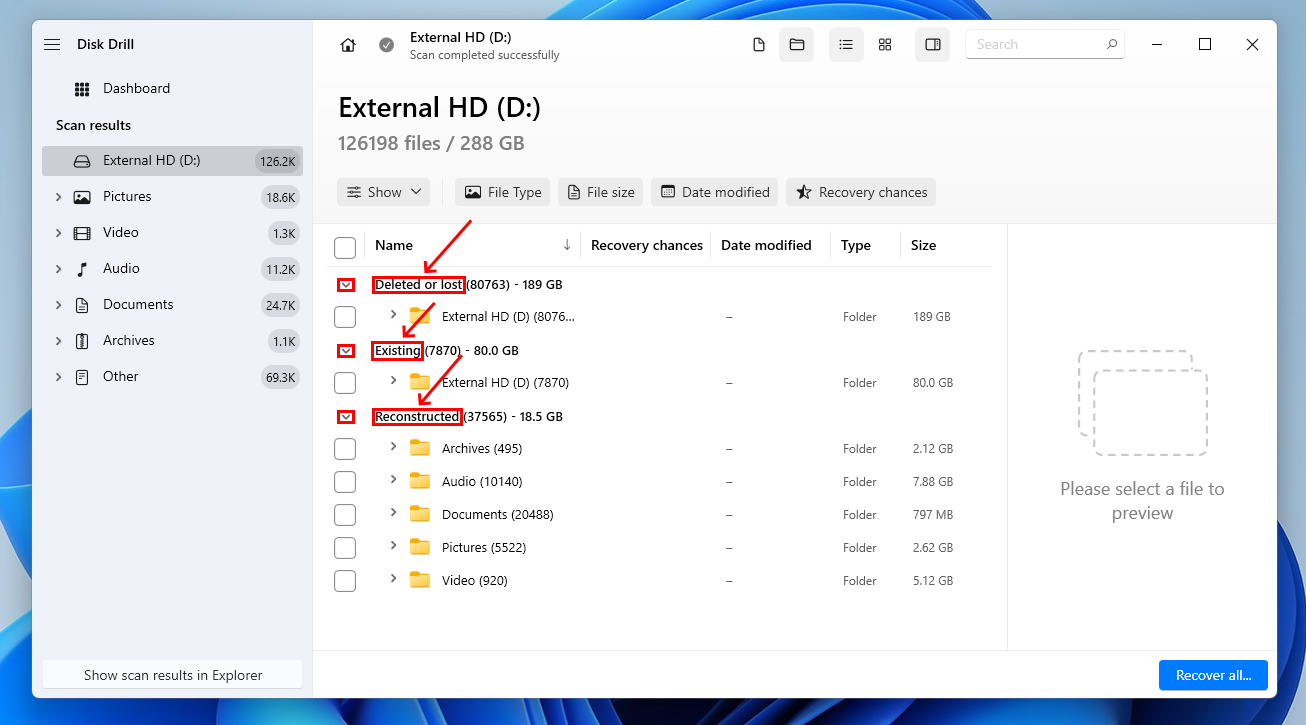
Task: Toggle the preview panel icon
Action: [933, 45]
